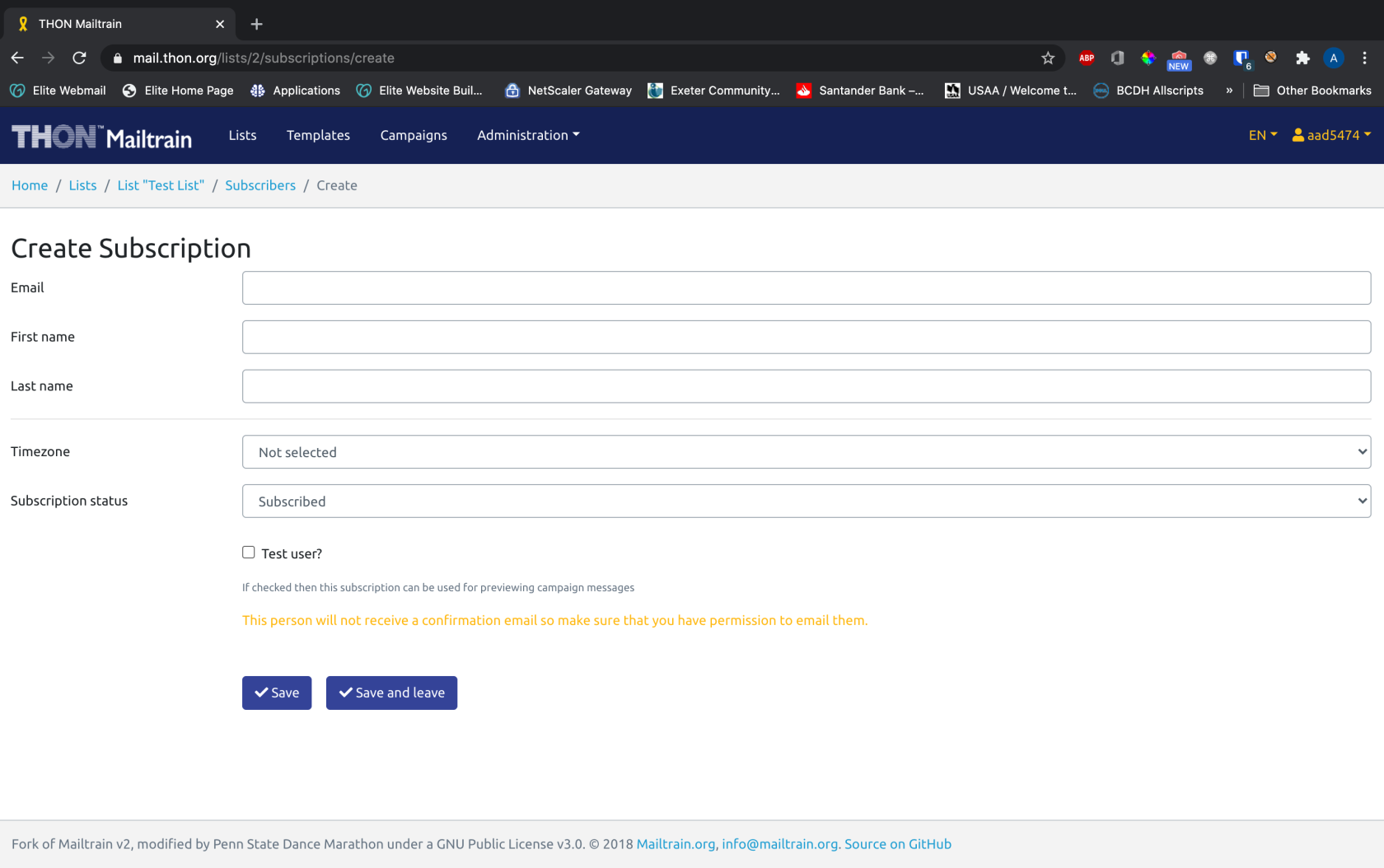The height and width of the screenshot is (868, 1384).
Task: Go to Lists breadcrumb
Action: click(82, 185)
